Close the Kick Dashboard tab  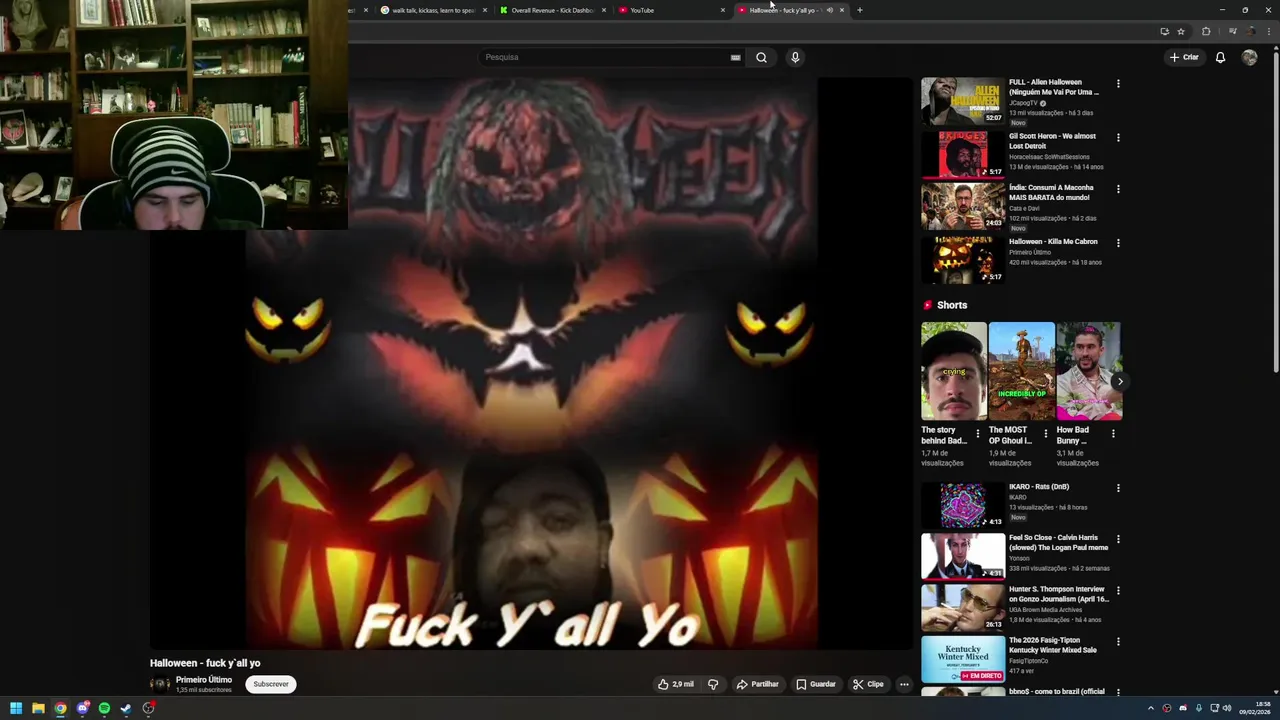click(x=604, y=10)
